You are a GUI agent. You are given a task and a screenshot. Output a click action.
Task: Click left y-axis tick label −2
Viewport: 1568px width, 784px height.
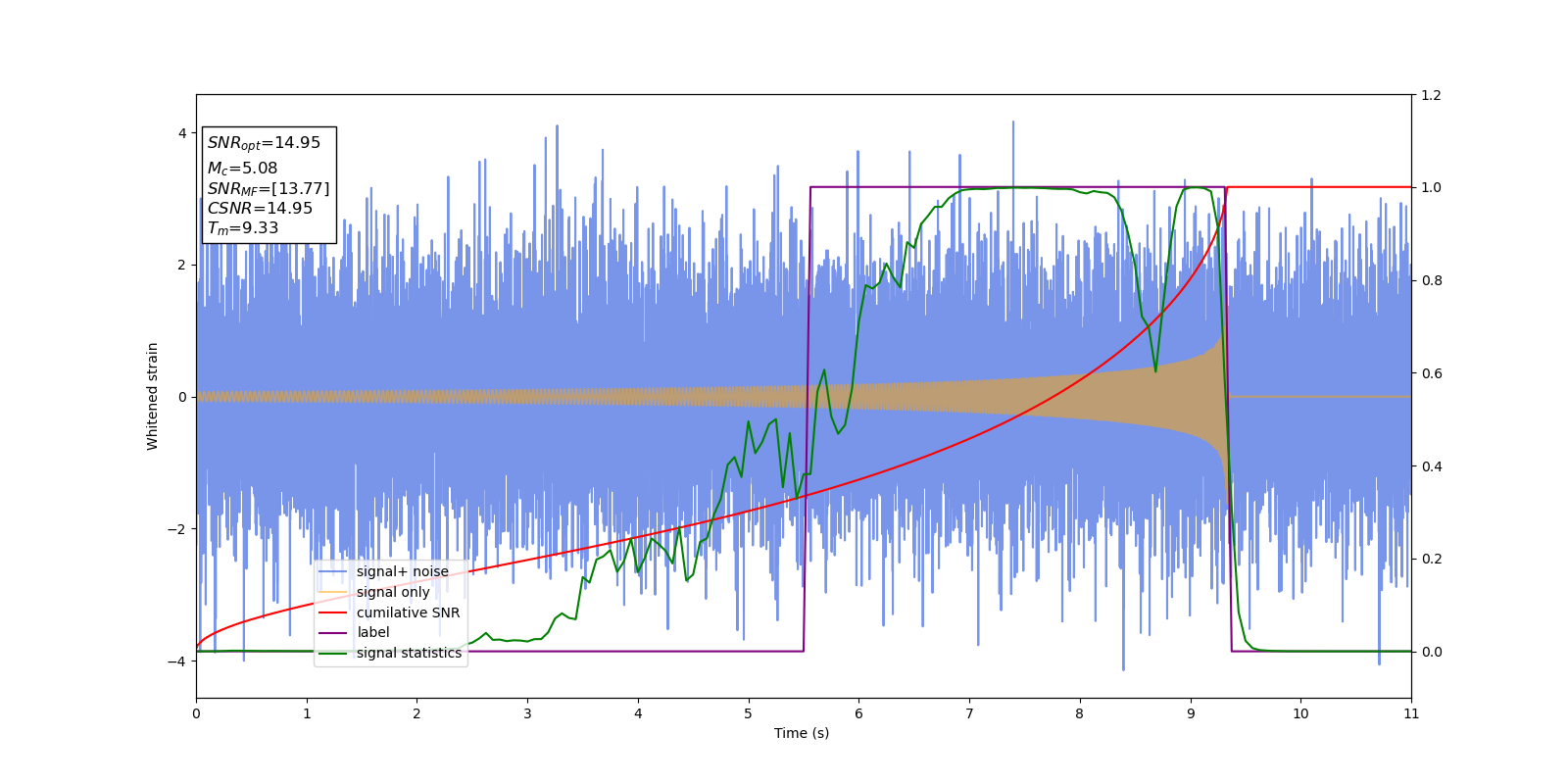[178, 529]
